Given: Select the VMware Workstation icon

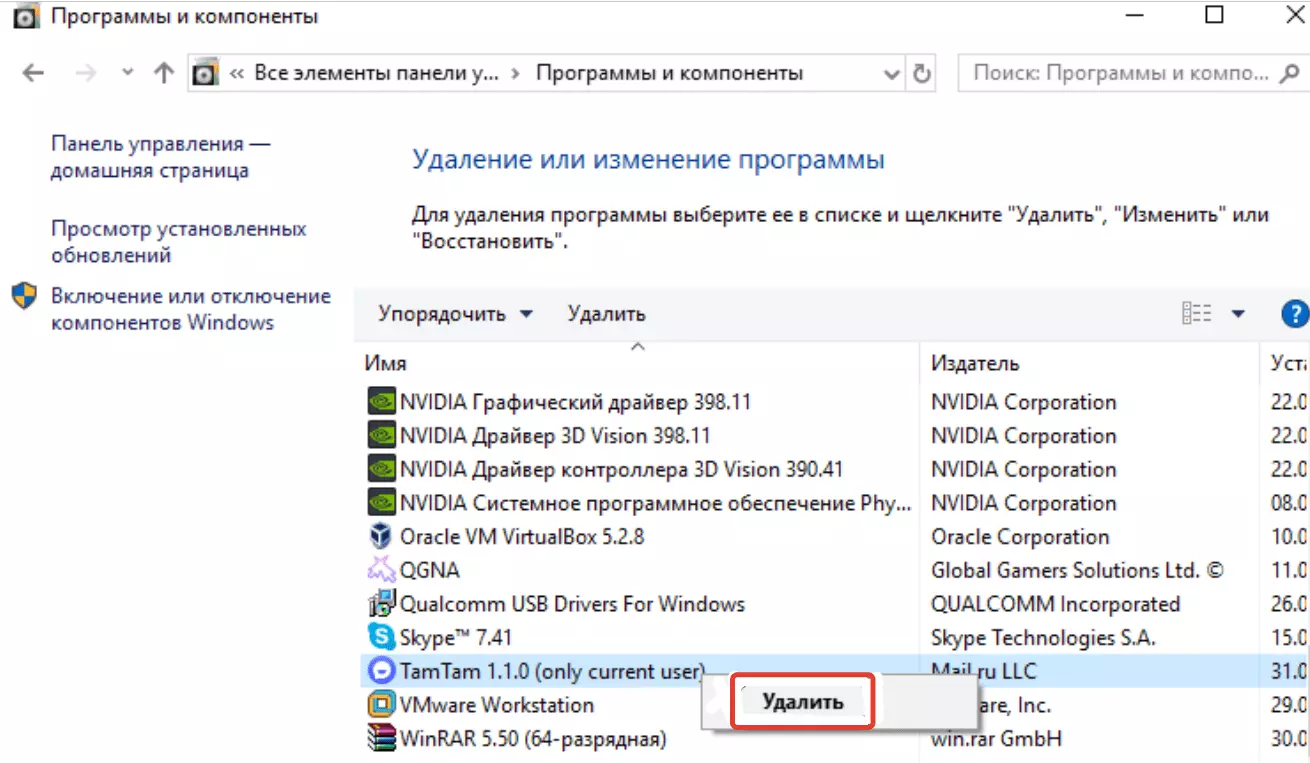Looking at the screenshot, I should click(x=381, y=705).
